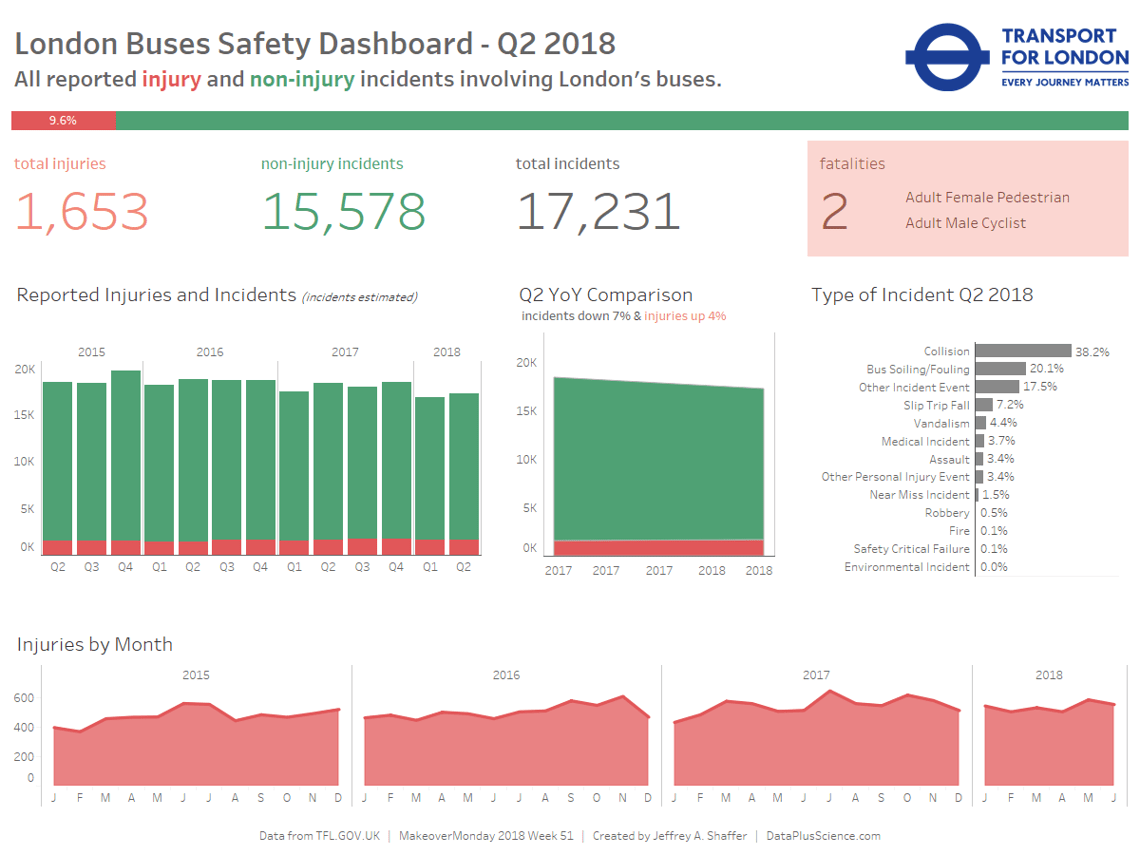Click the Bus Soiling/Fouling 20.1% bar
This screenshot has width=1140, height=855.
click(x=1000, y=369)
